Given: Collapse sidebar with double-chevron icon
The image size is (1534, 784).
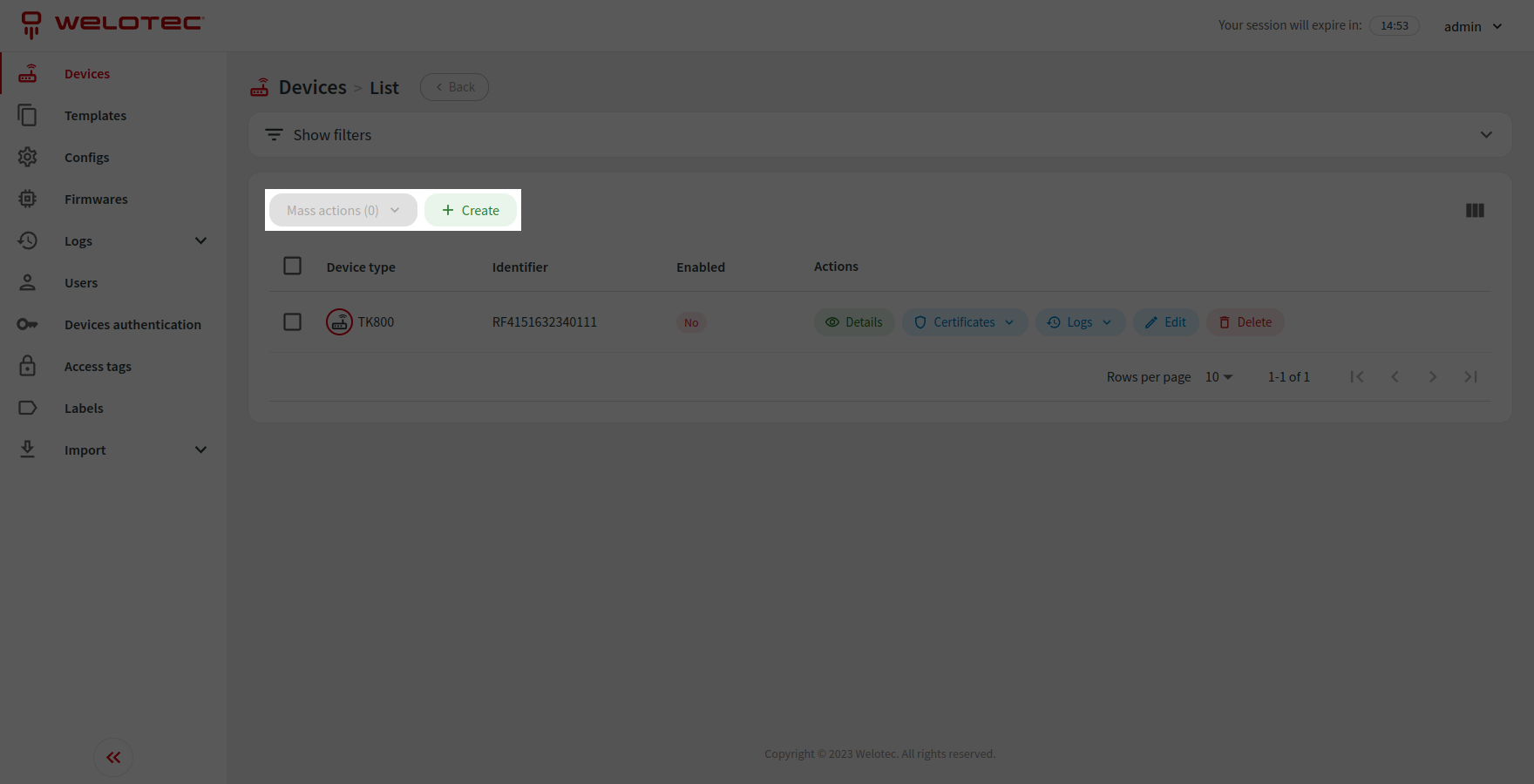Looking at the screenshot, I should 113,757.
